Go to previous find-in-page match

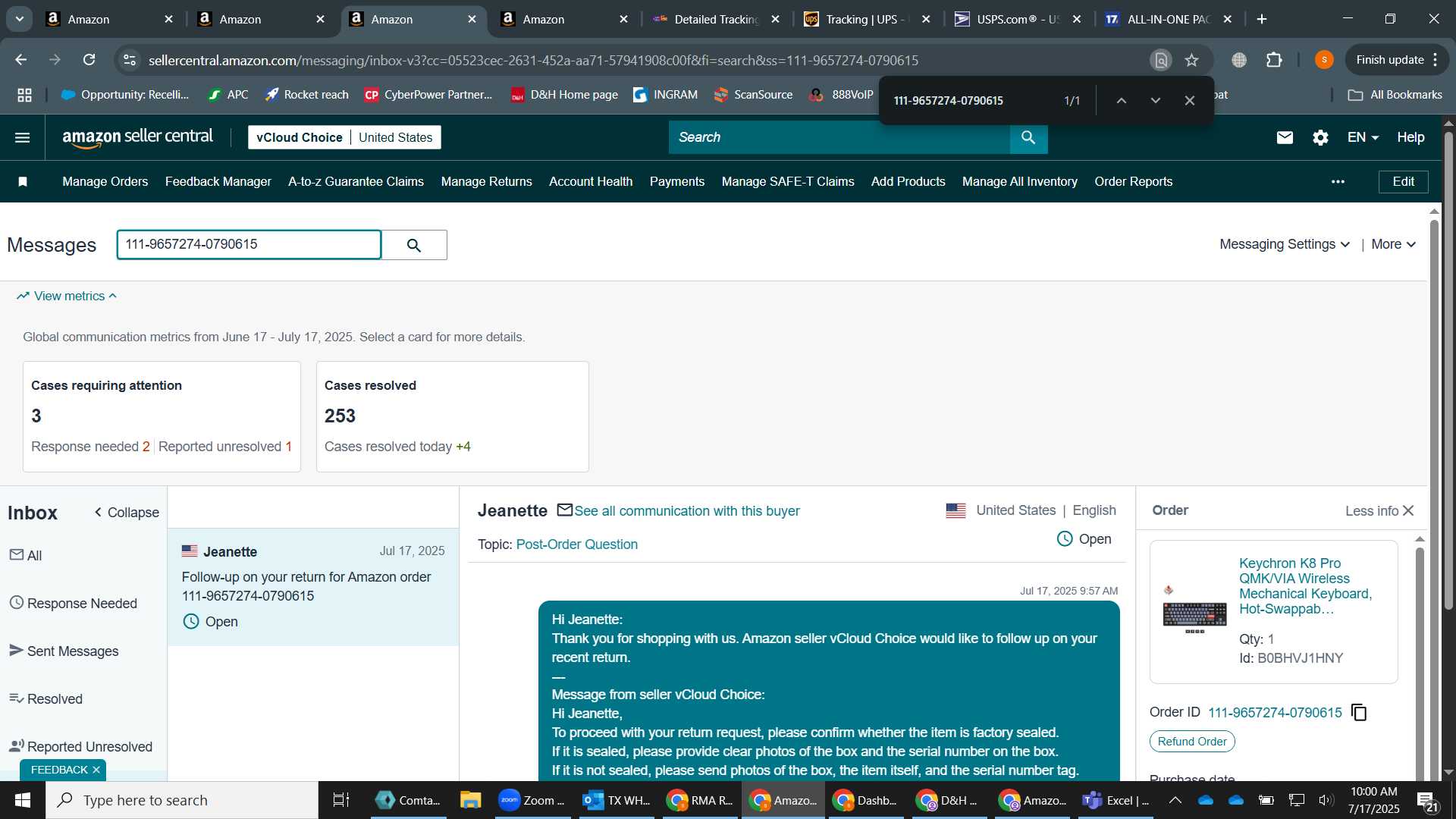pos(1121,100)
